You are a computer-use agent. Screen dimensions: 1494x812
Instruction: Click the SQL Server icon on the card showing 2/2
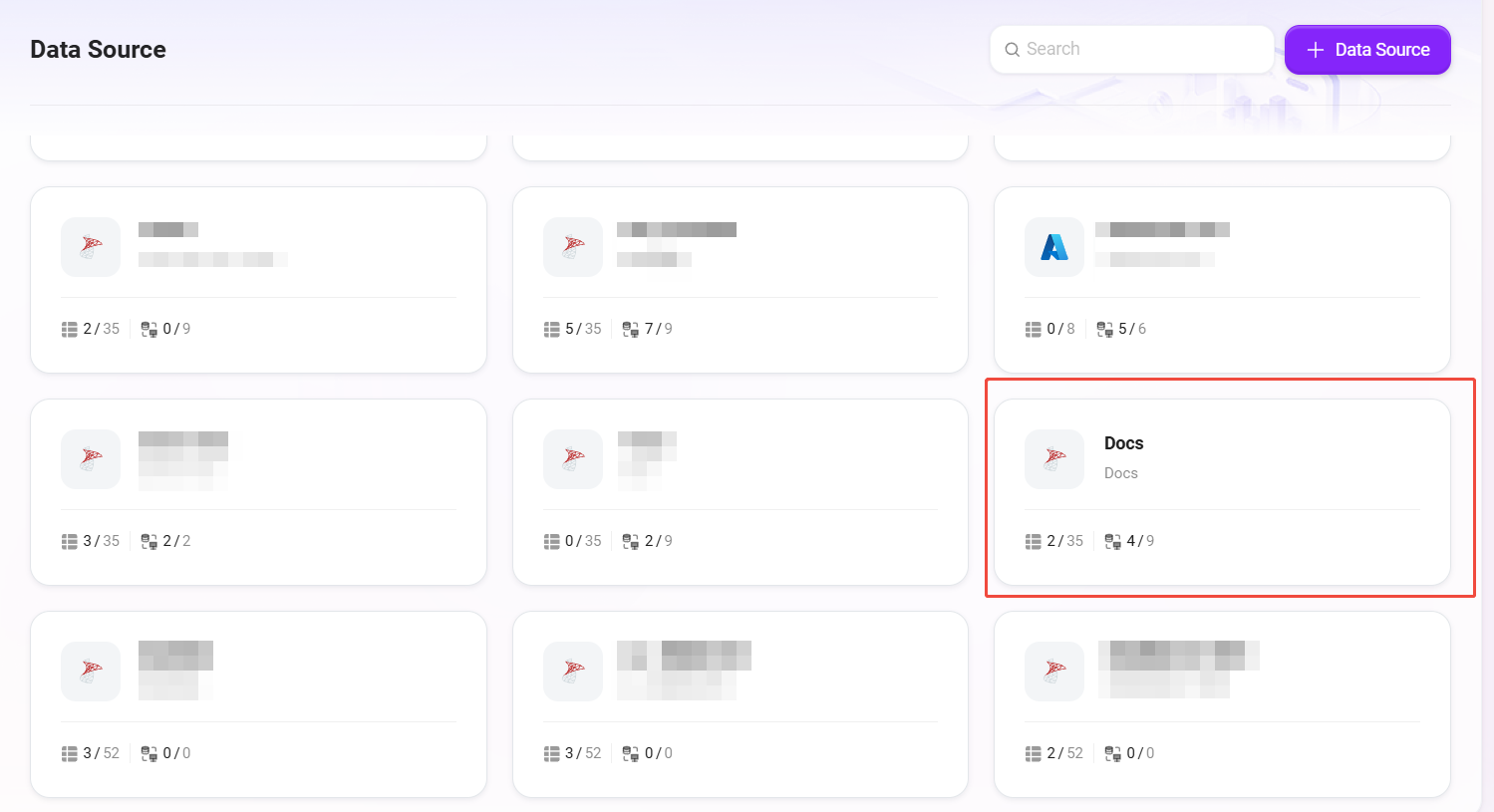[x=91, y=459]
